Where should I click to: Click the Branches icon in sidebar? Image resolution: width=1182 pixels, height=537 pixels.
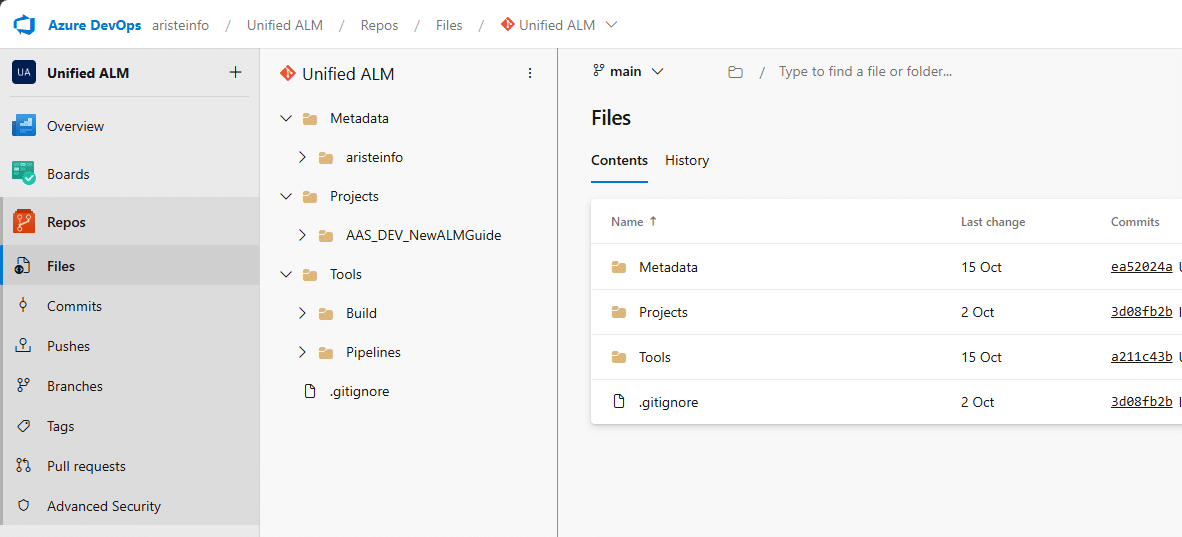(23, 385)
